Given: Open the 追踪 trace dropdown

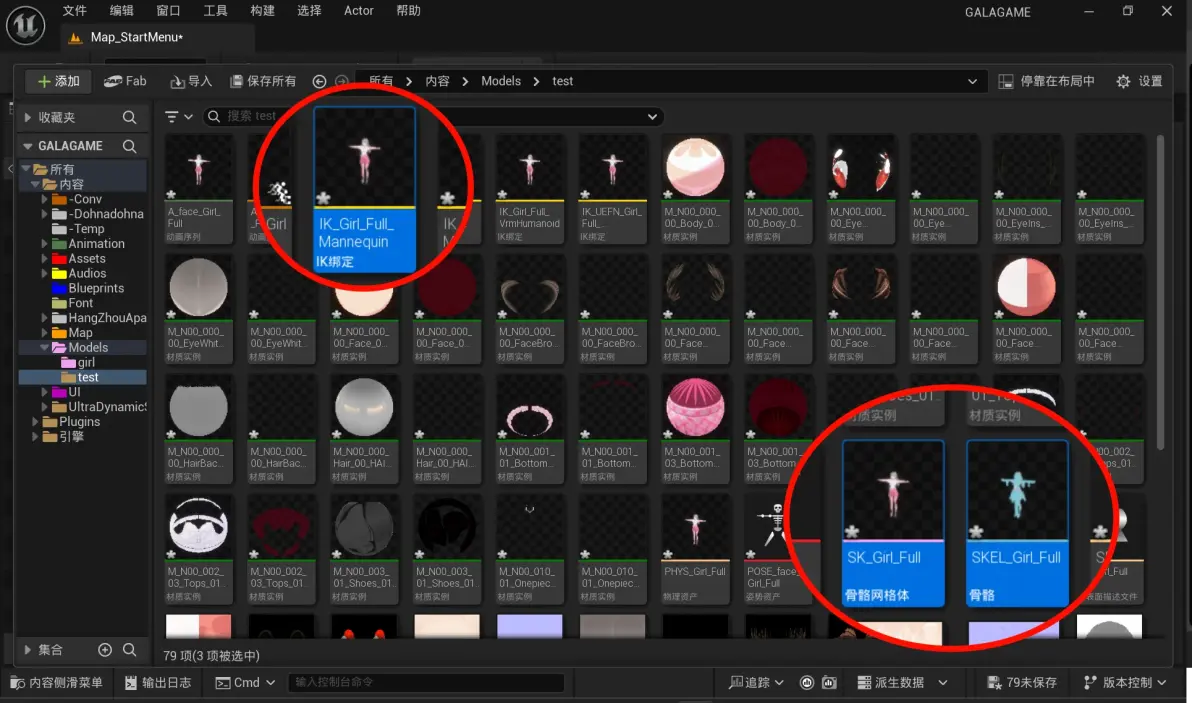Looking at the screenshot, I should click(756, 682).
